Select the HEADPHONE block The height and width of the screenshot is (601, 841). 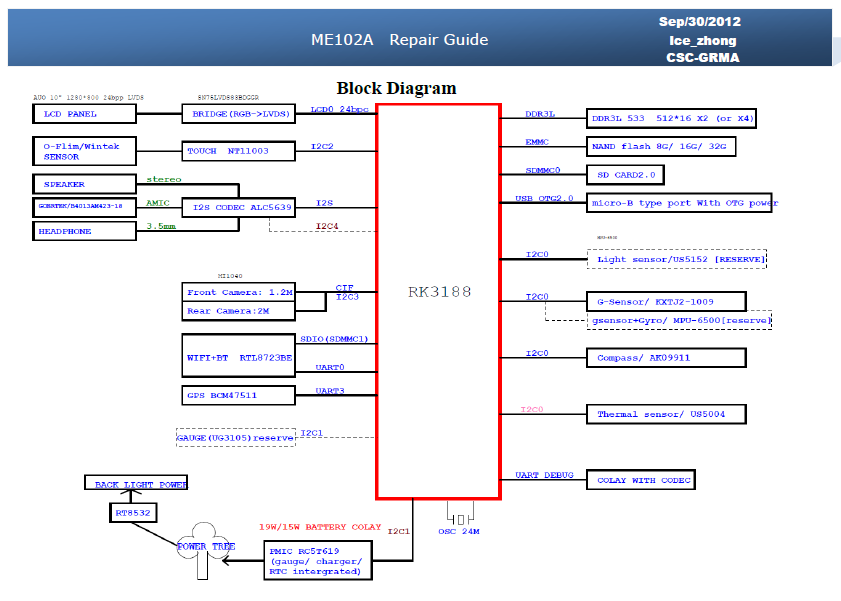pyautogui.click(x=84, y=231)
